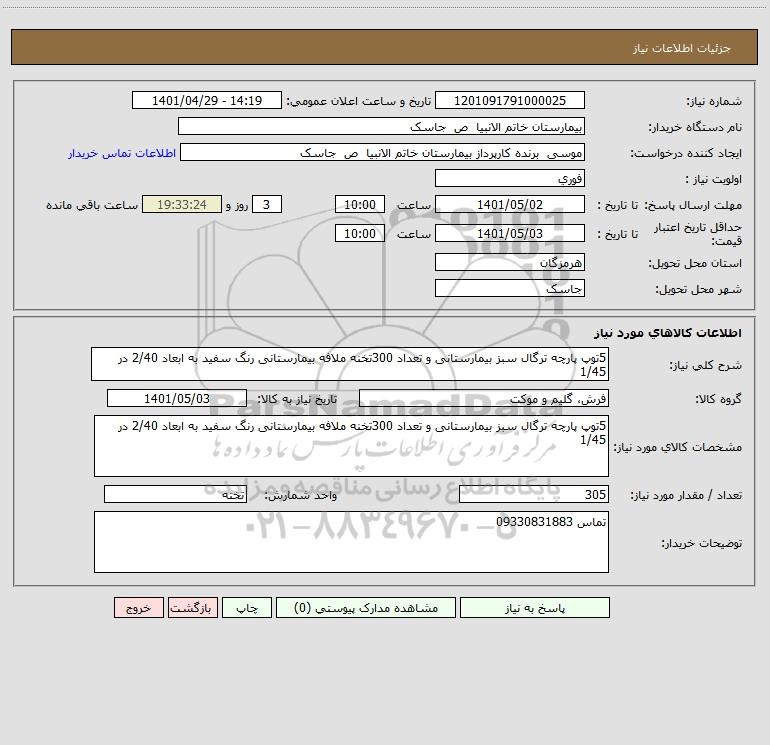
Task: Click the مشخصات کالای مورد نیاز text area
Action: click(351, 446)
